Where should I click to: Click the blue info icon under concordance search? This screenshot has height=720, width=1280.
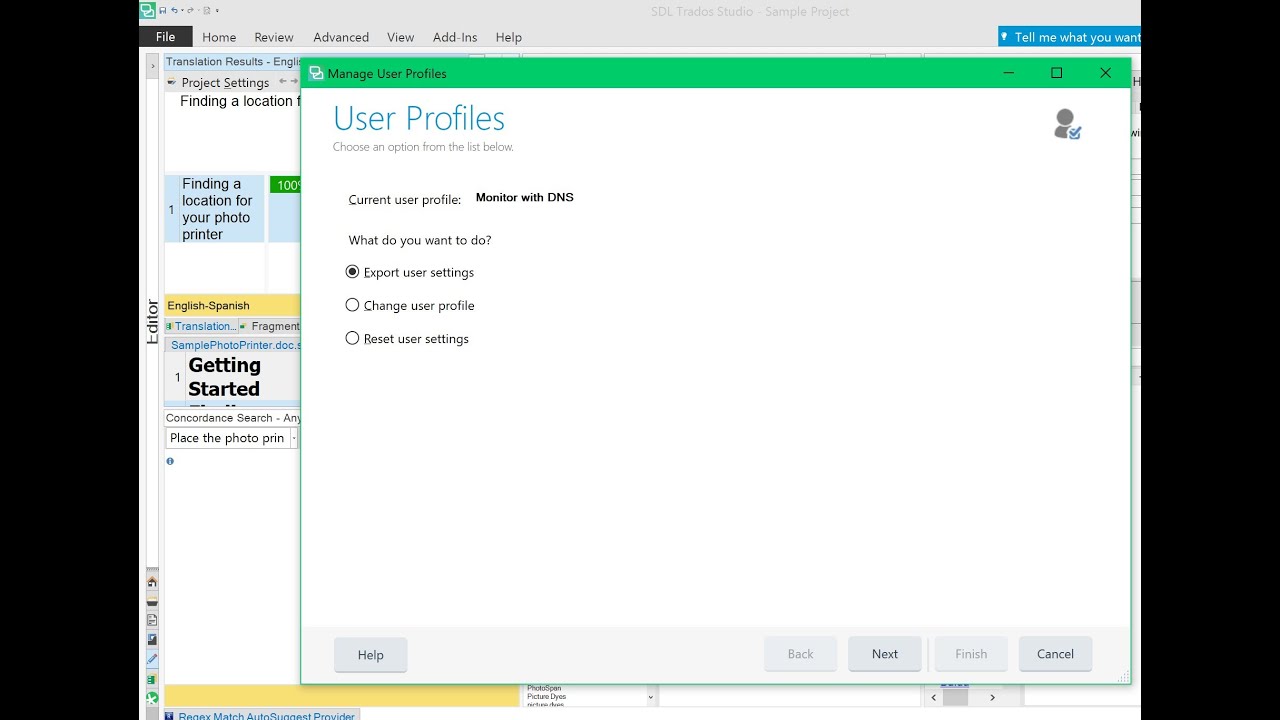(170, 461)
